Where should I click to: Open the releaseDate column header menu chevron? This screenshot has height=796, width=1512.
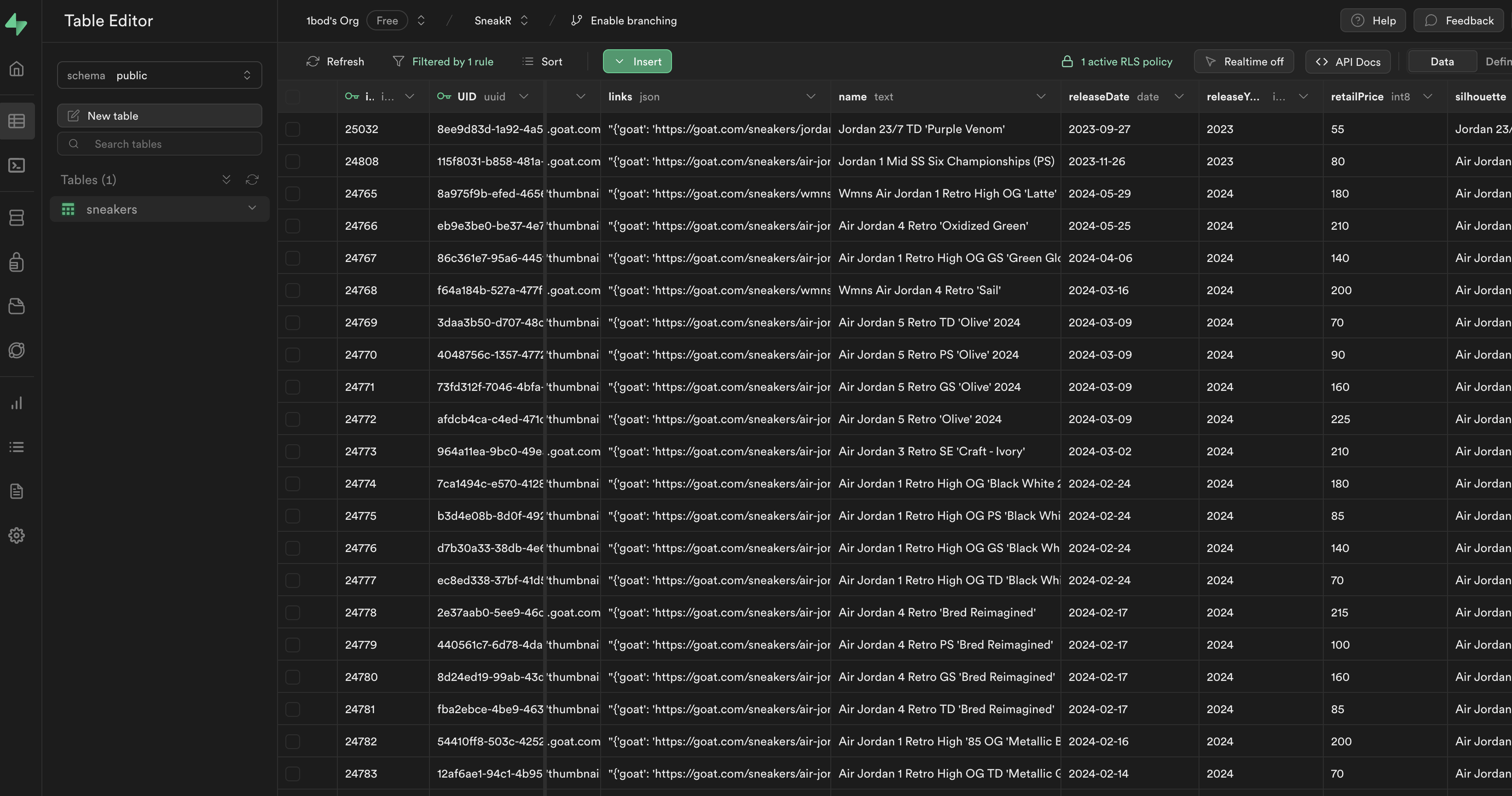tap(1179, 96)
